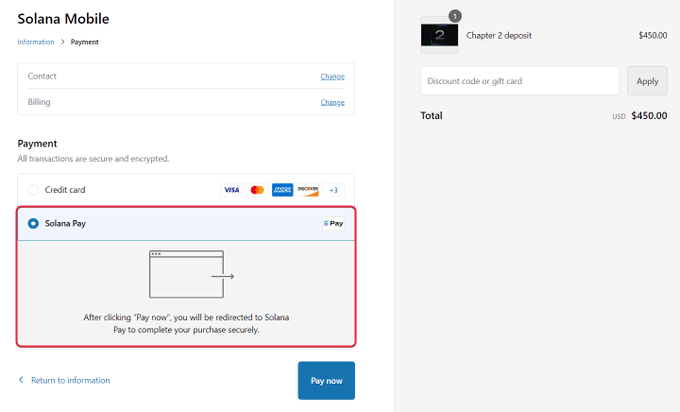This screenshot has height=412, width=680.
Task: Select the Credit card radio button
Action: pos(33,190)
